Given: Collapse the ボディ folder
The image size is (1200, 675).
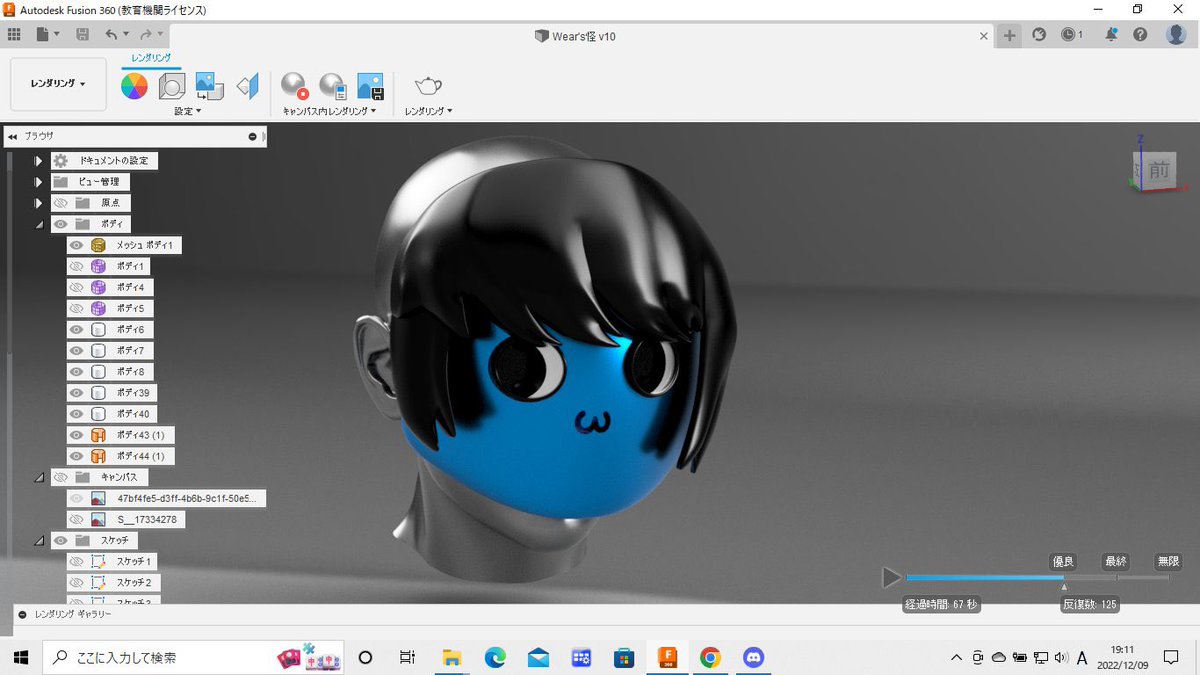Looking at the screenshot, I should (39, 225).
